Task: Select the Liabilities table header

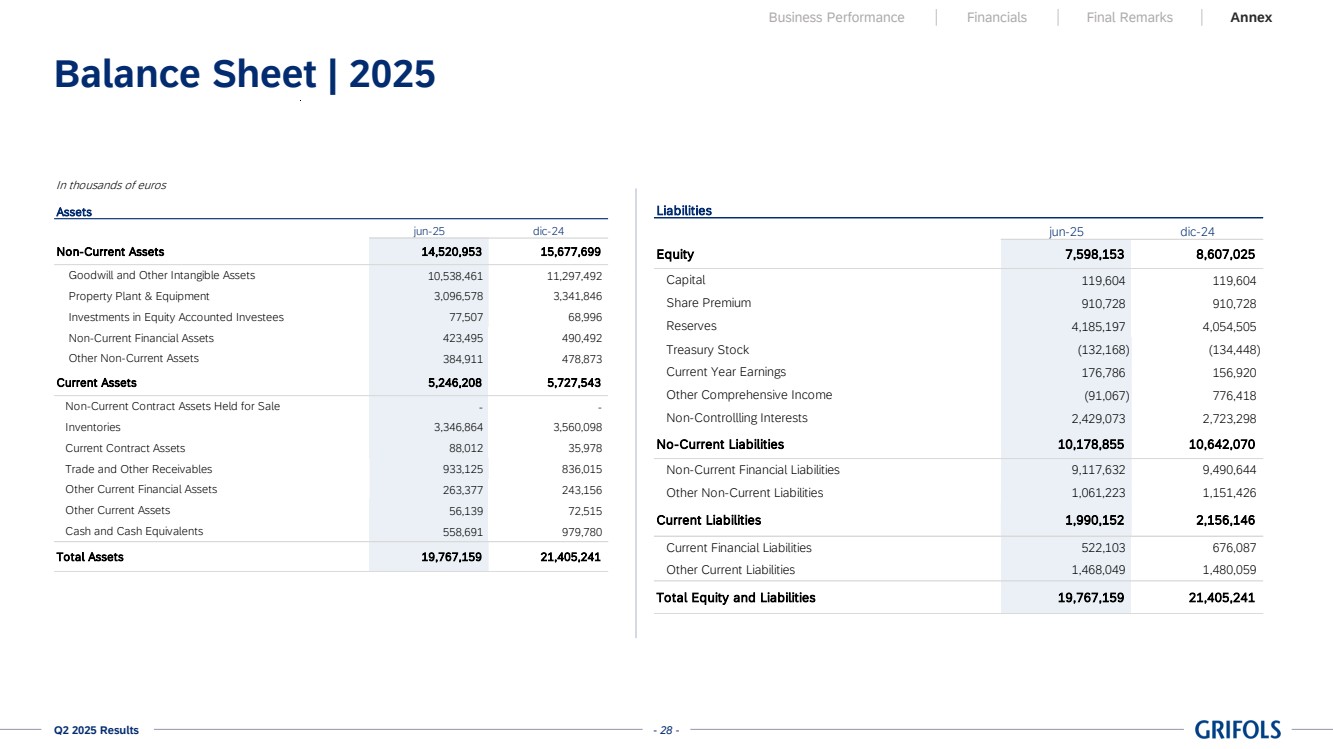Action: [684, 211]
